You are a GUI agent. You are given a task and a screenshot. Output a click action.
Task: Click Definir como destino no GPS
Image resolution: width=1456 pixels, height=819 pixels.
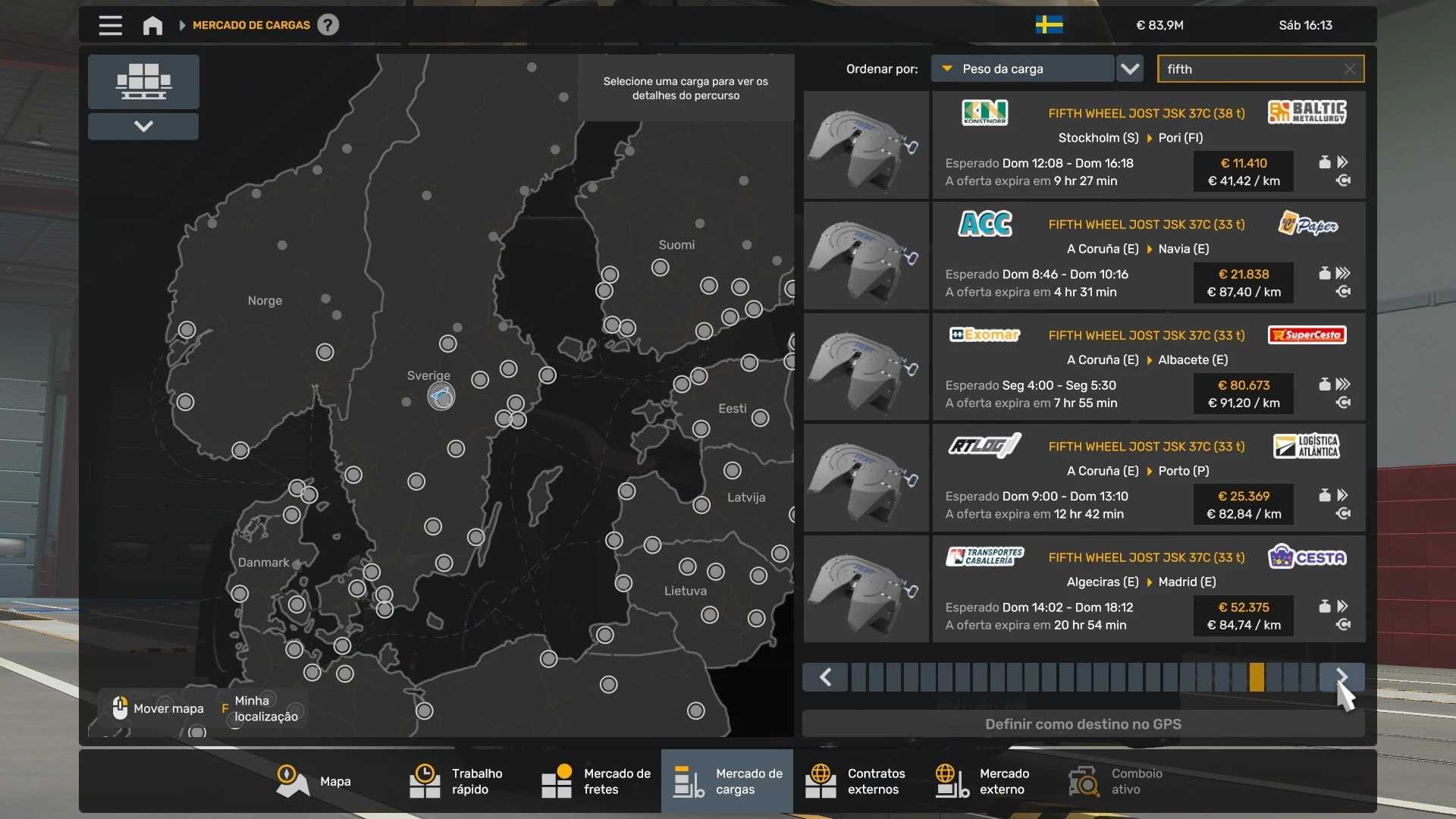point(1083,724)
